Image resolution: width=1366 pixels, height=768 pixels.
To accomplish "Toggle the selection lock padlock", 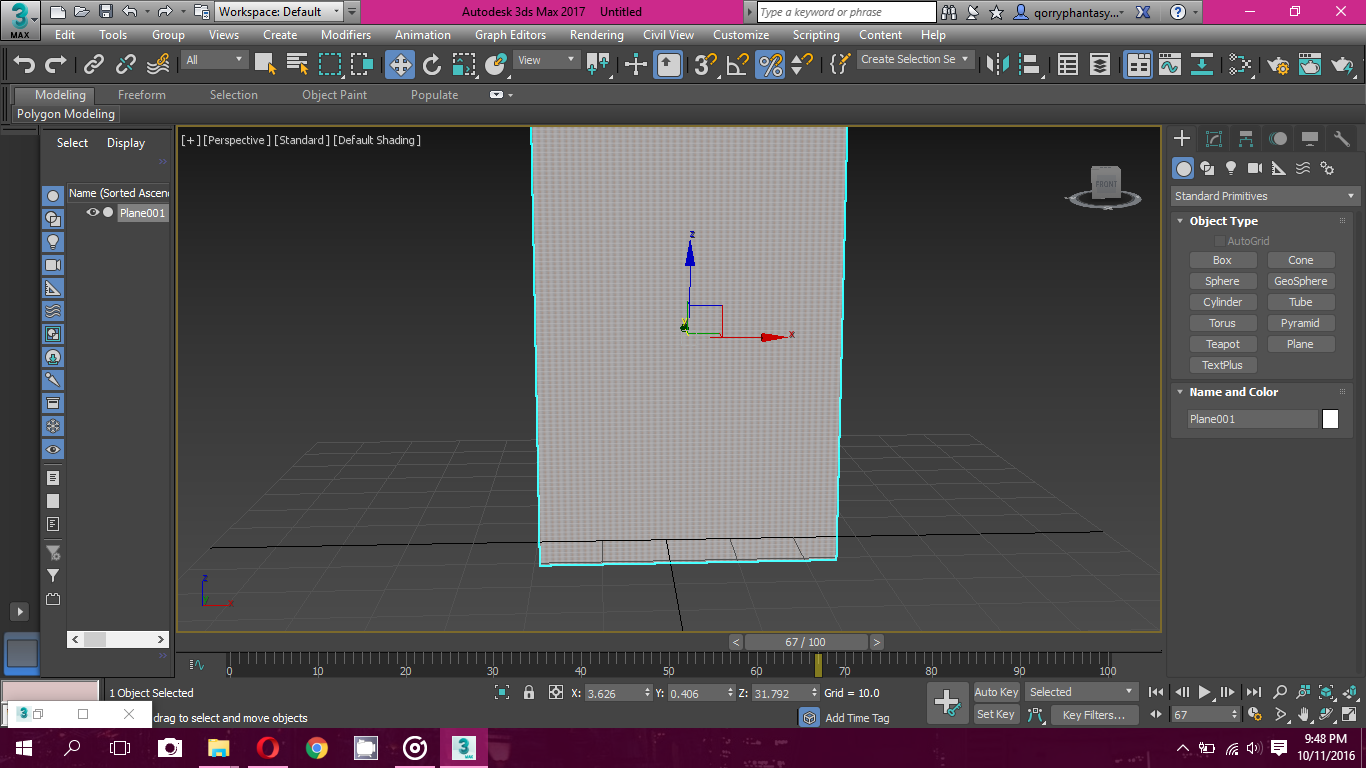I will [528, 692].
